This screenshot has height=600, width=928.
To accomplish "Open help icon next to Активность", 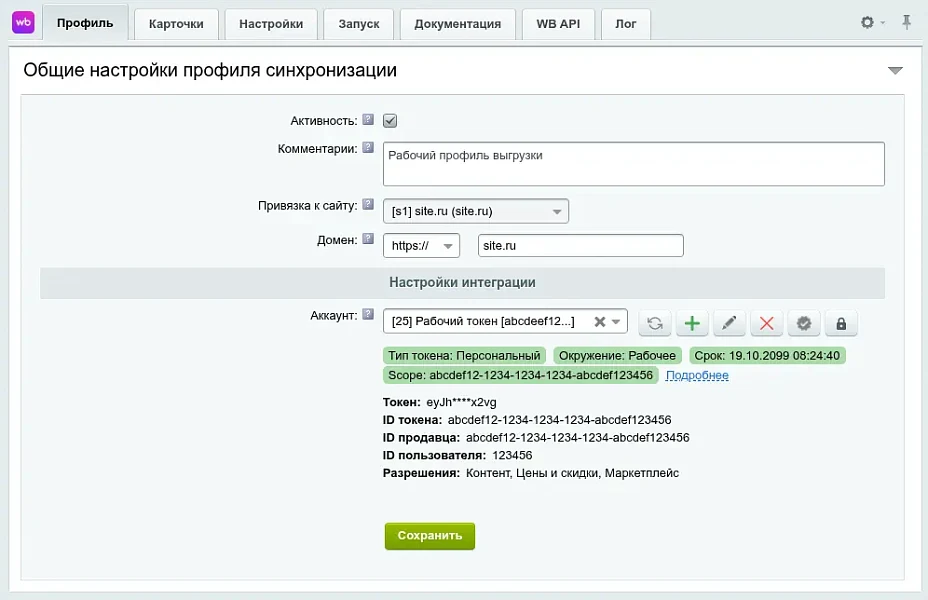I will click(368, 120).
